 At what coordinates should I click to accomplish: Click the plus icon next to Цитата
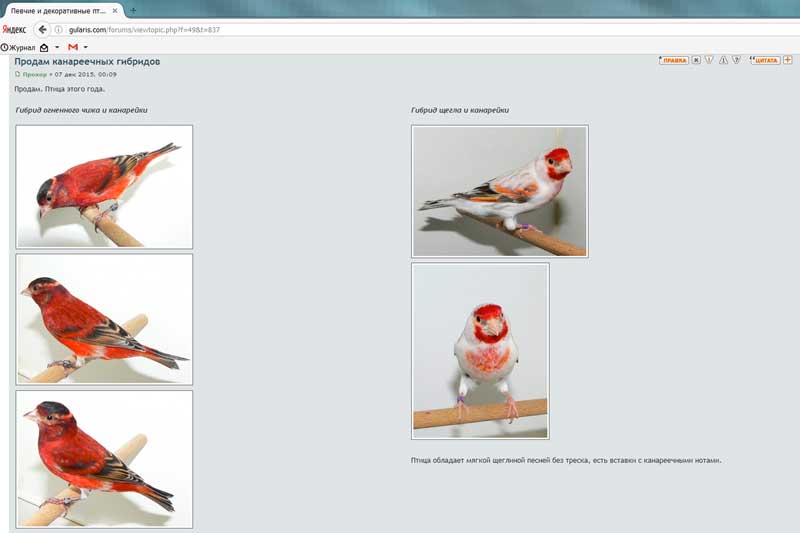tap(788, 60)
